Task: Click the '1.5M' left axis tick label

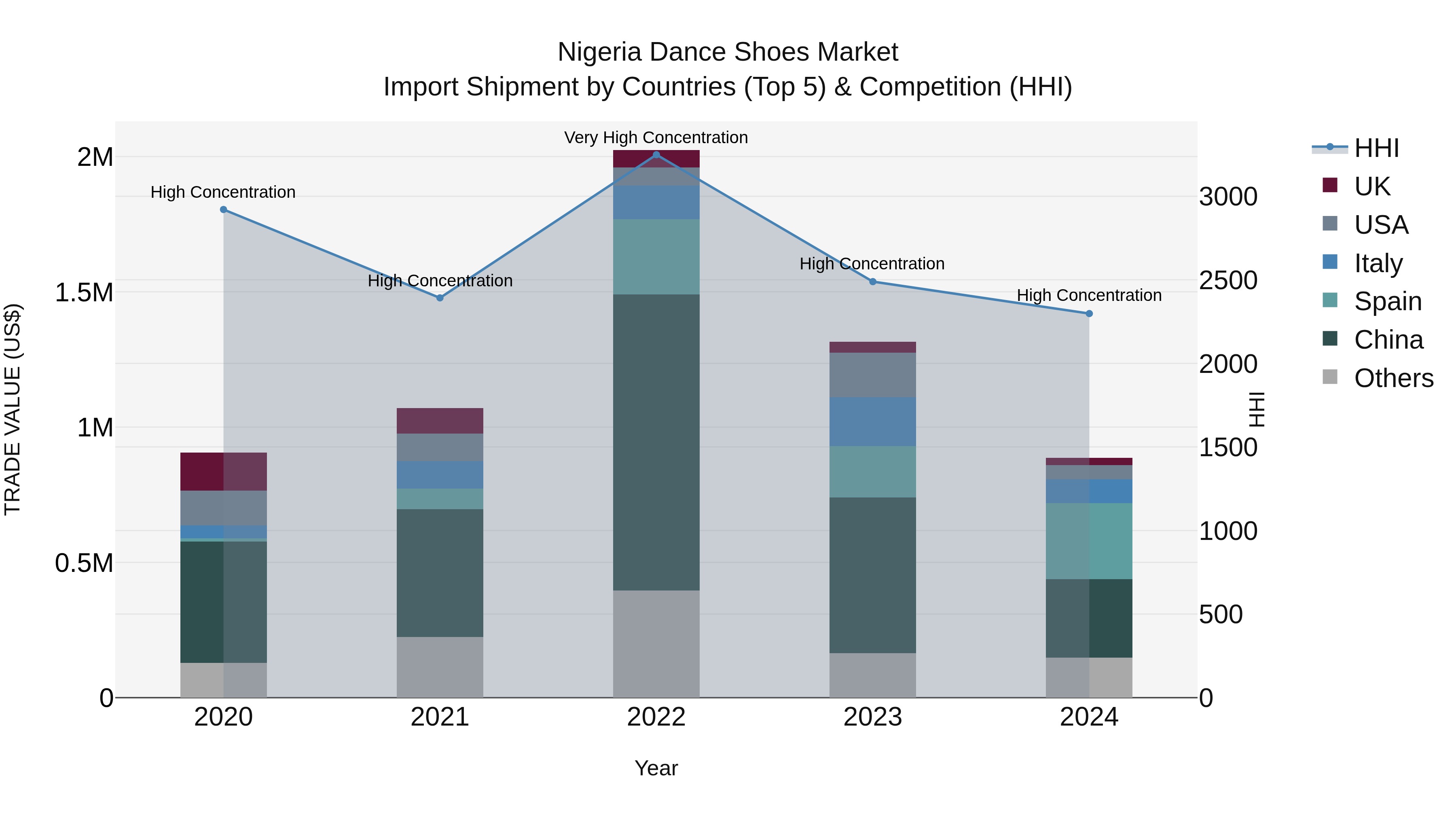Action: tap(84, 292)
